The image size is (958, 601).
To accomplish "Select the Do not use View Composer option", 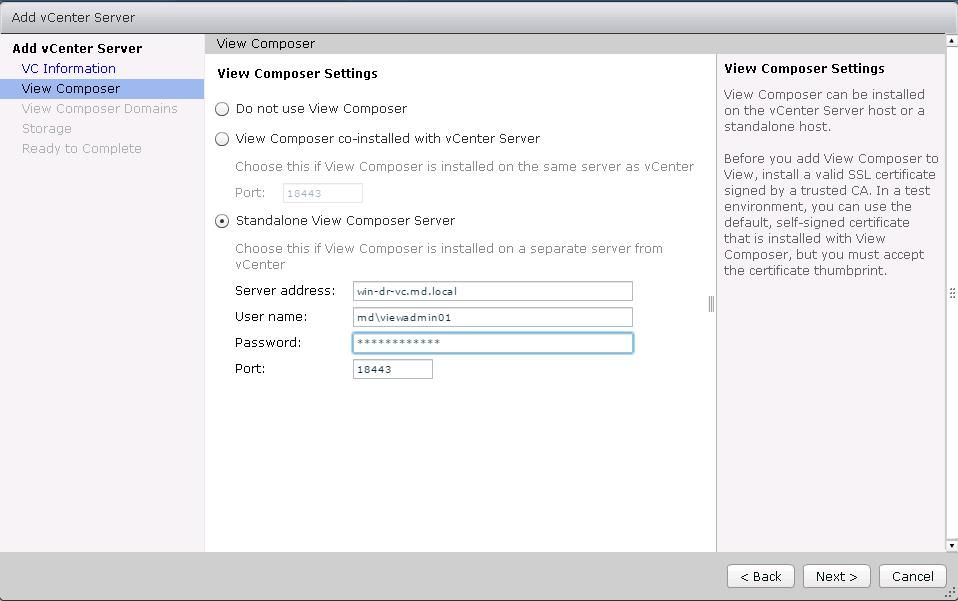I will click(222, 108).
